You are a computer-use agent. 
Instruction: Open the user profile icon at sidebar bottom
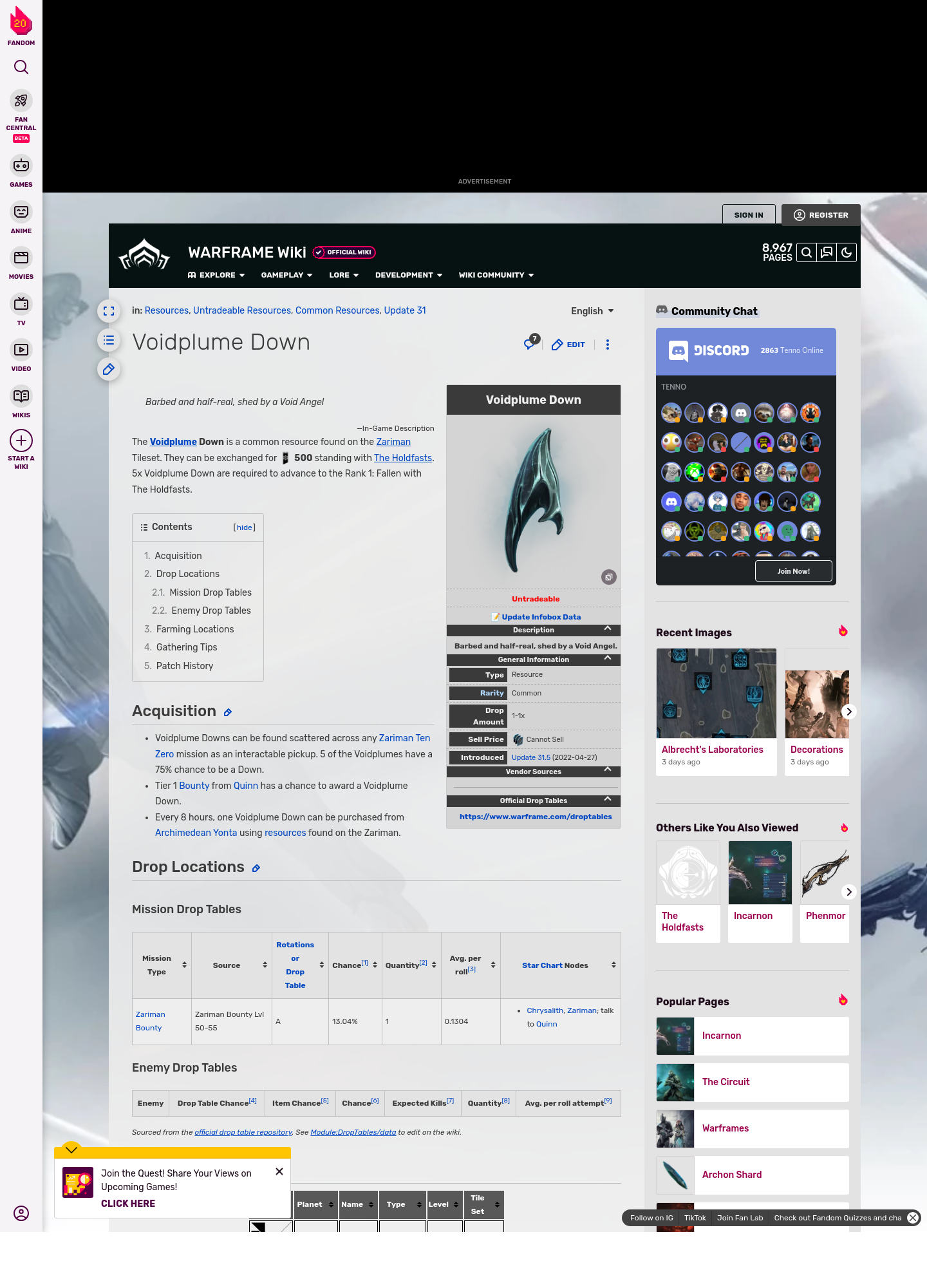[x=21, y=1213]
